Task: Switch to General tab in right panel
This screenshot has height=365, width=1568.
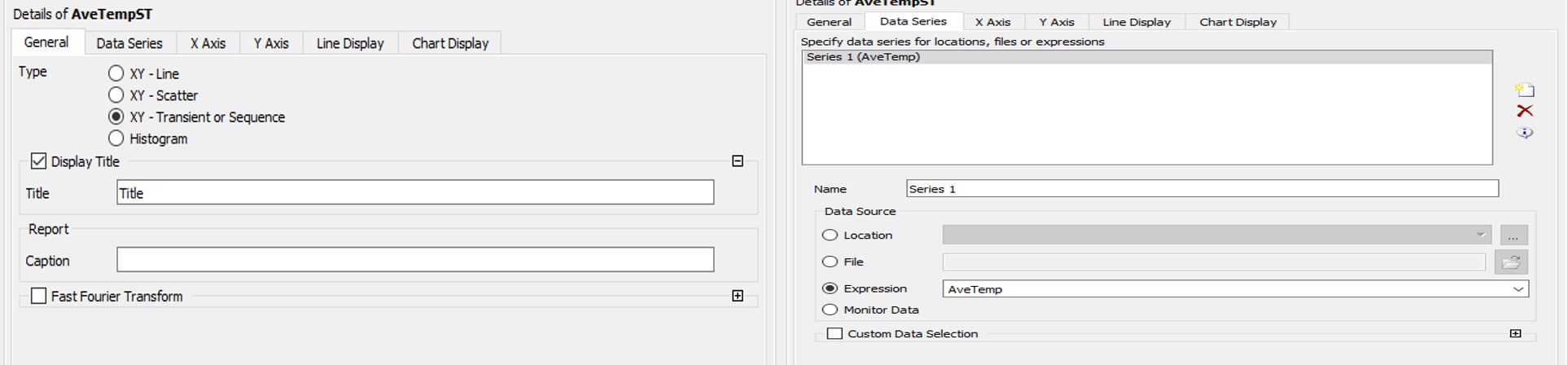Action: click(829, 22)
